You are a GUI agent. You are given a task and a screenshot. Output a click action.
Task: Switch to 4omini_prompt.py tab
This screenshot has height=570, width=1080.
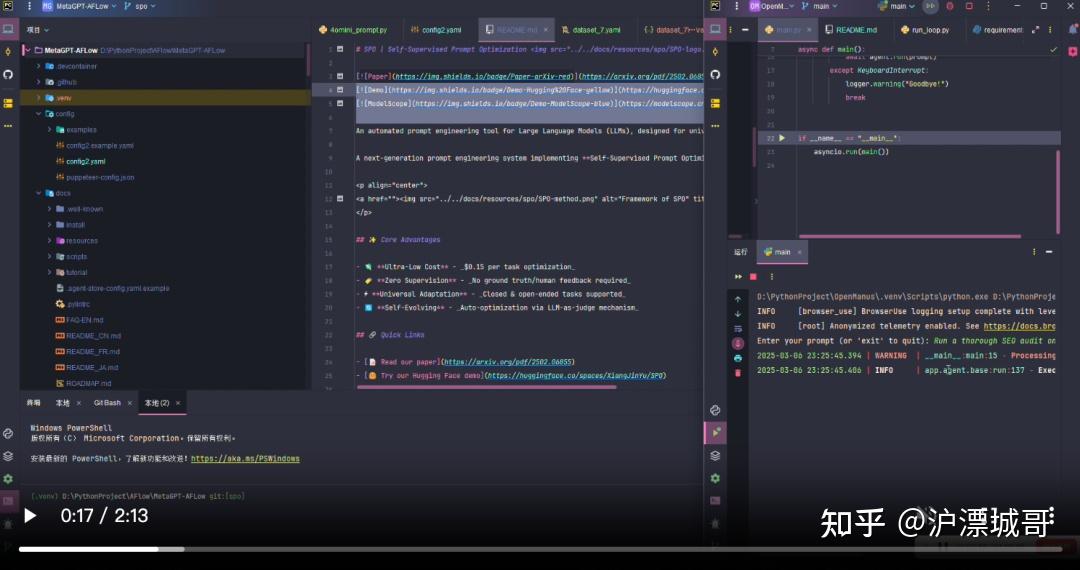pos(353,30)
